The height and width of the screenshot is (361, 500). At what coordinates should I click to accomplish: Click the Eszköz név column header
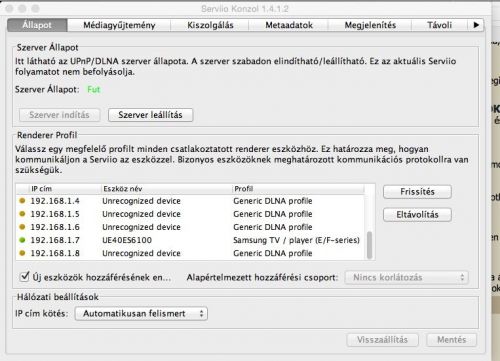pos(166,189)
